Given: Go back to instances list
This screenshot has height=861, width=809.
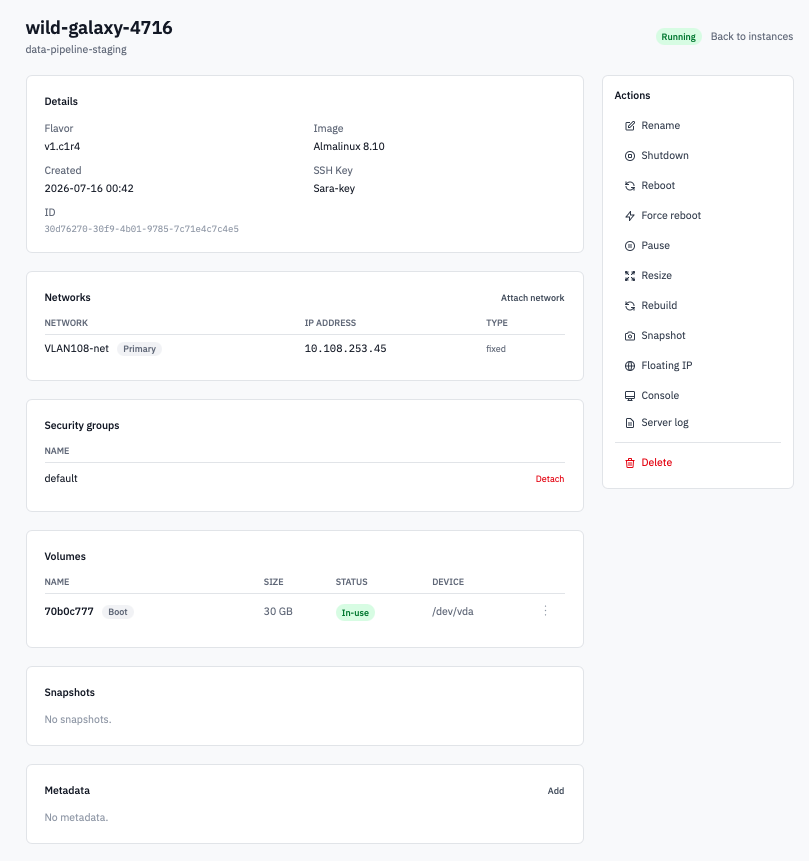Looking at the screenshot, I should coord(751,36).
